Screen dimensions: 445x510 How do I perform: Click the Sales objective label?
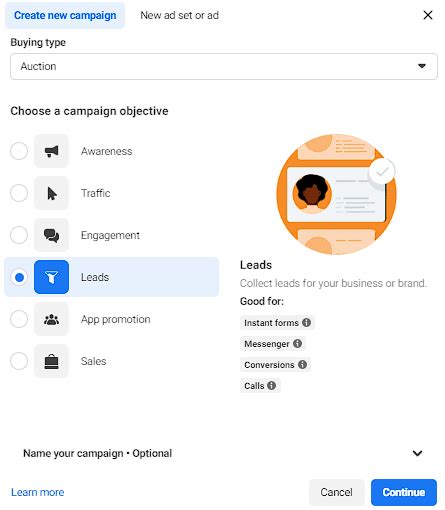(x=93, y=361)
